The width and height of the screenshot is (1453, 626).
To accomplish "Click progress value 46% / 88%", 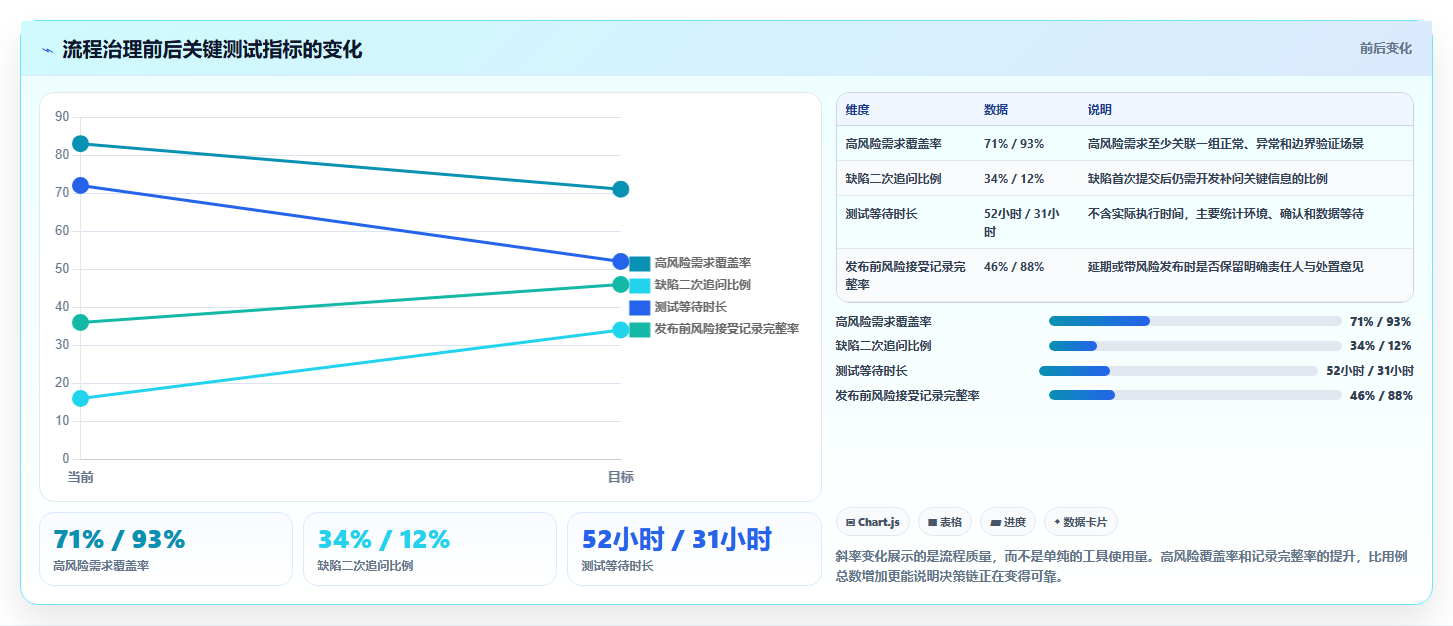I will 1381,395.
